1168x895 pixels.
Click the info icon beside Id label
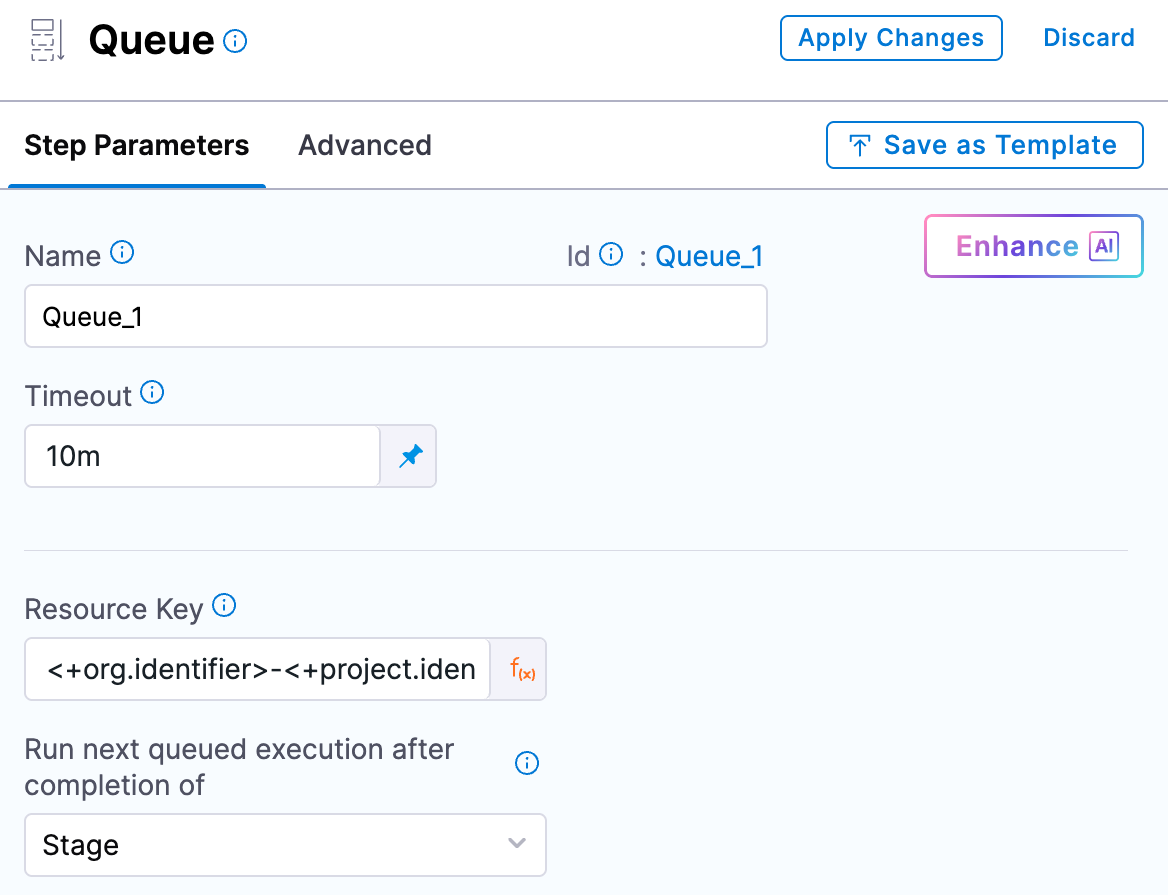click(x=611, y=255)
